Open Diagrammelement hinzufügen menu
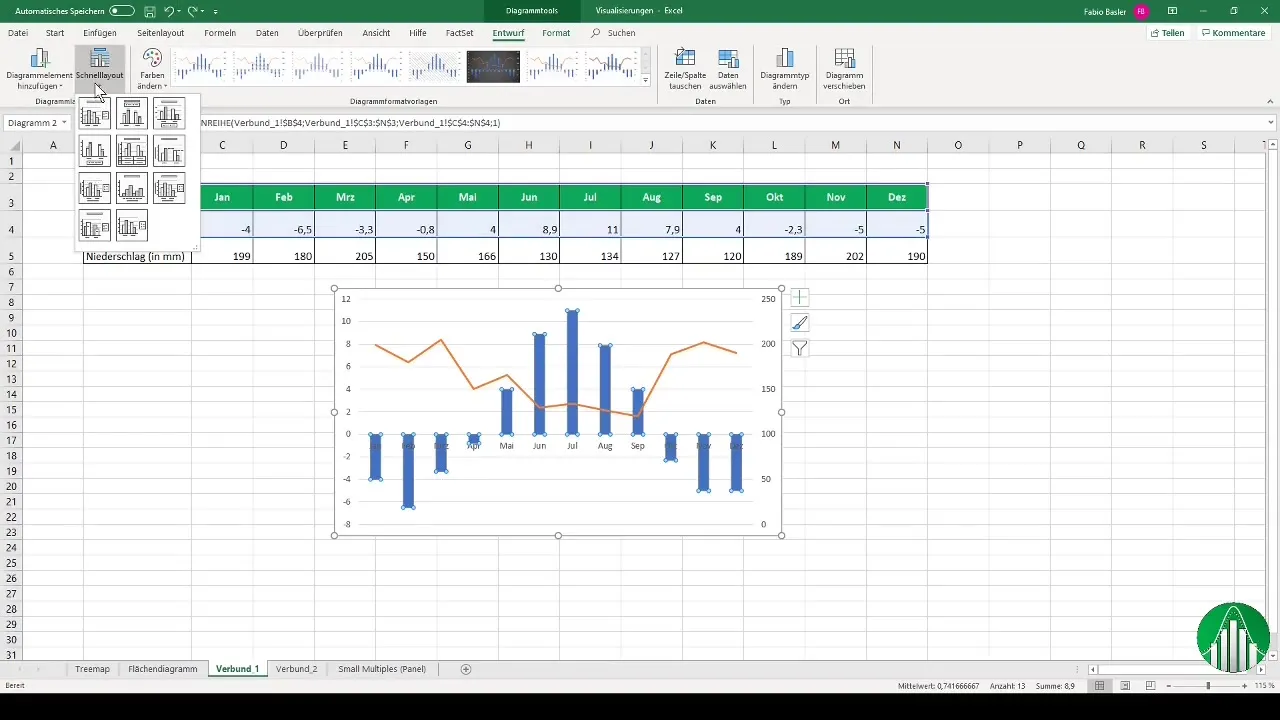 [39, 68]
